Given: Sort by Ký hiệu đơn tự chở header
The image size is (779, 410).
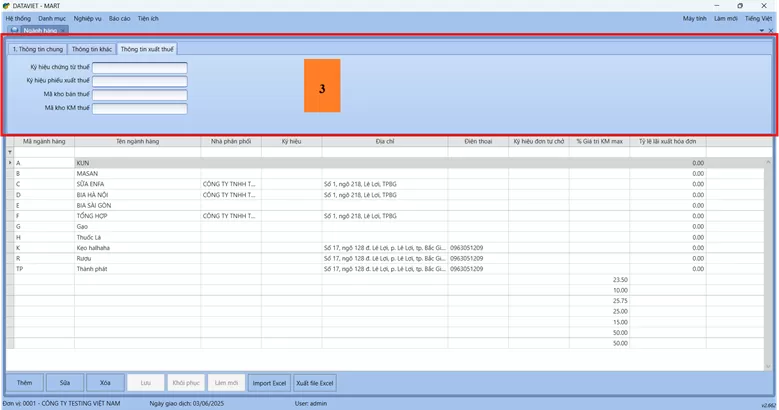Looking at the screenshot, I should click(x=539, y=142).
